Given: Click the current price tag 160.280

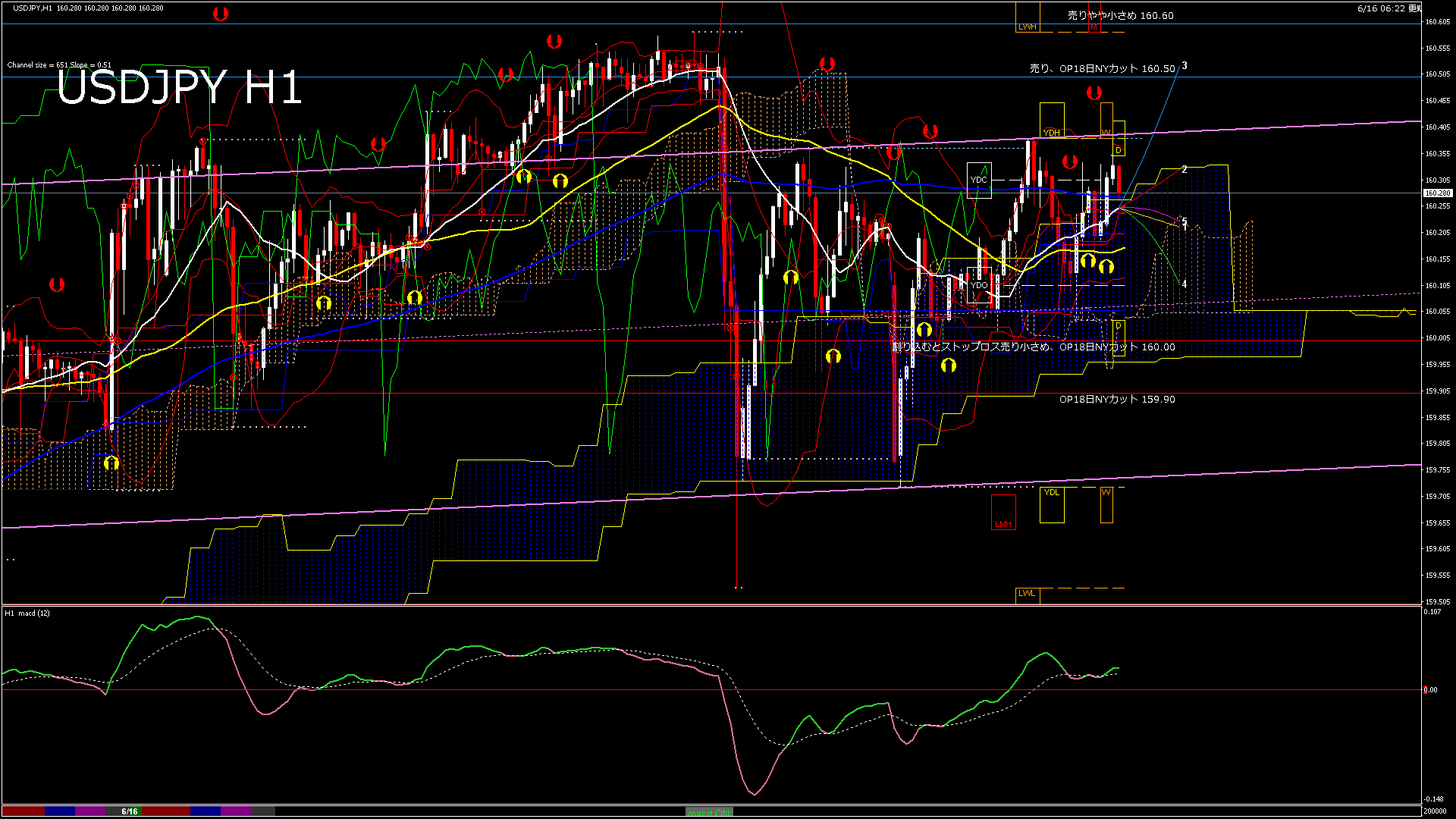Looking at the screenshot, I should 1437,193.
